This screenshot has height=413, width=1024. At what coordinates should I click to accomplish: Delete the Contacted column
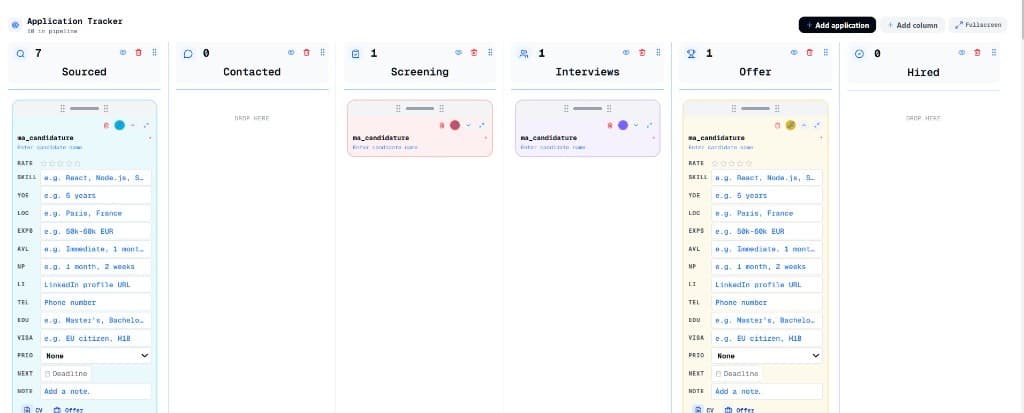[306, 52]
